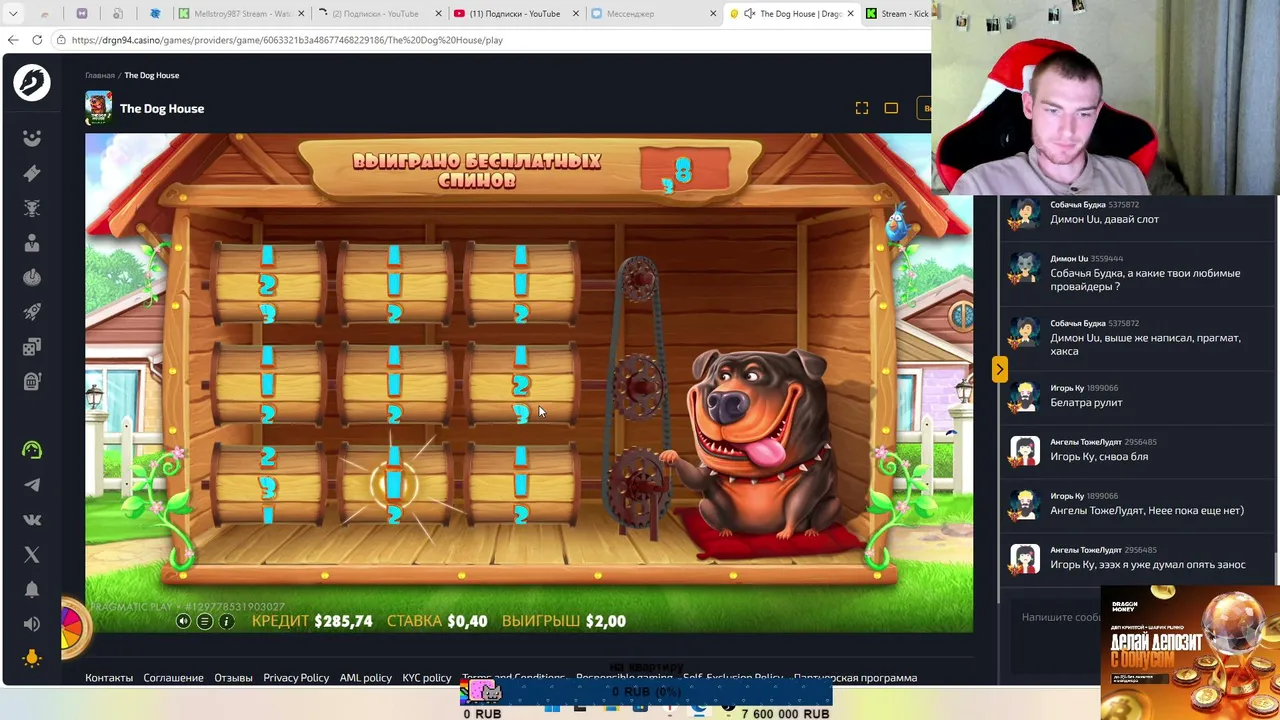The height and width of the screenshot is (720, 1280).
Task: Close The Dog House browser tab
Action: [850, 14]
